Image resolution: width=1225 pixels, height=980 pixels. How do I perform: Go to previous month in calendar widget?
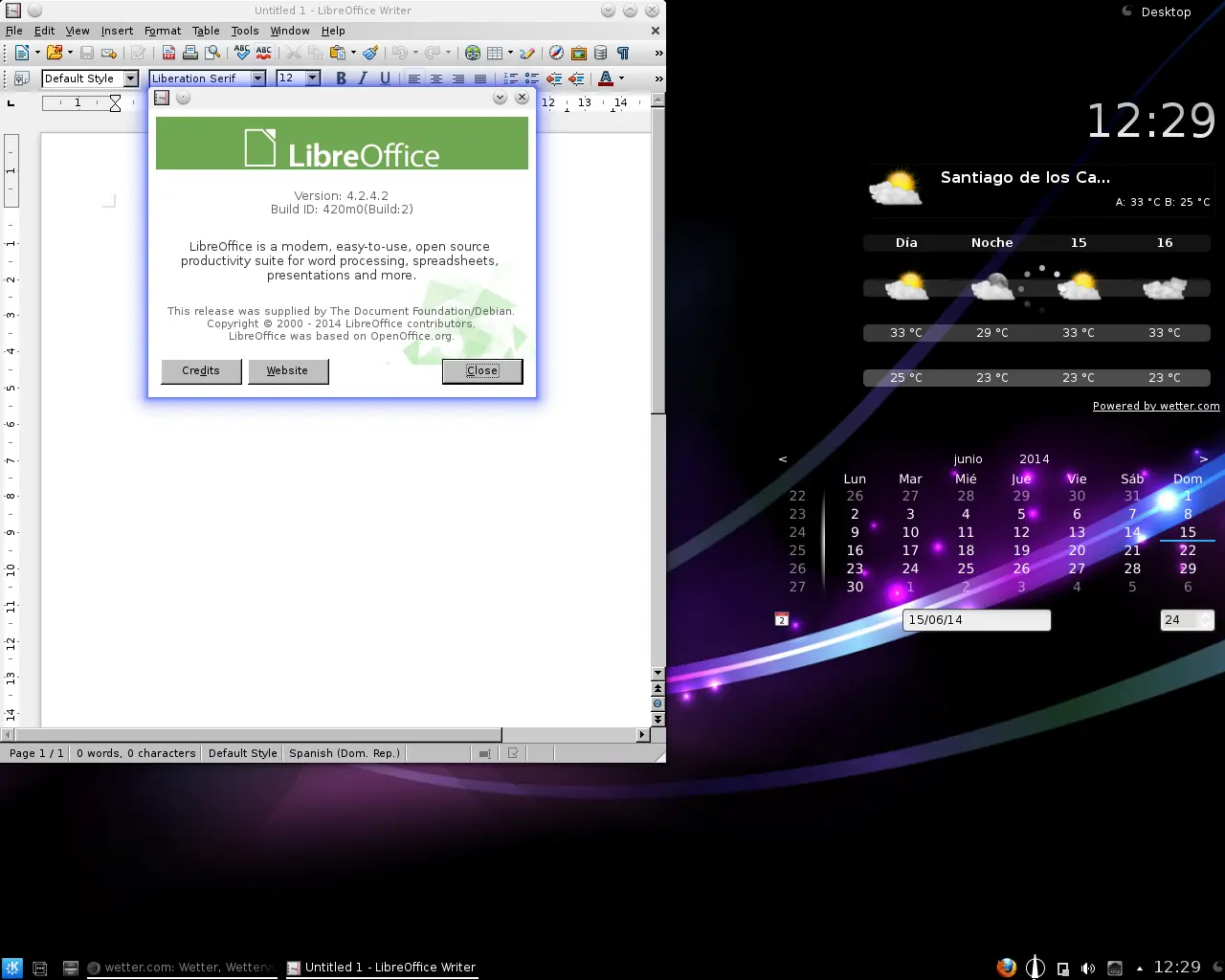click(x=783, y=459)
